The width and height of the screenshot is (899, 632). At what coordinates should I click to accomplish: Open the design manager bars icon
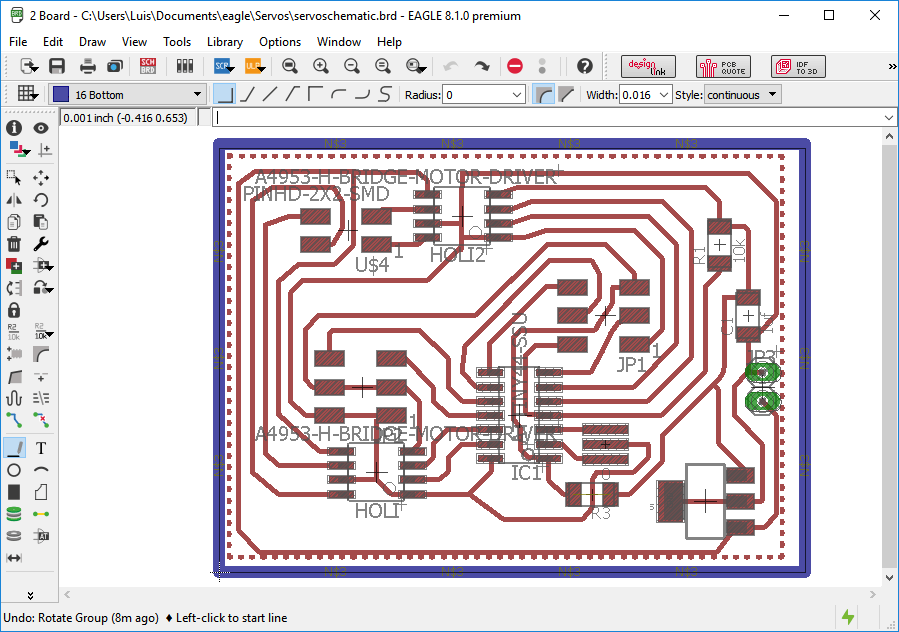point(185,67)
